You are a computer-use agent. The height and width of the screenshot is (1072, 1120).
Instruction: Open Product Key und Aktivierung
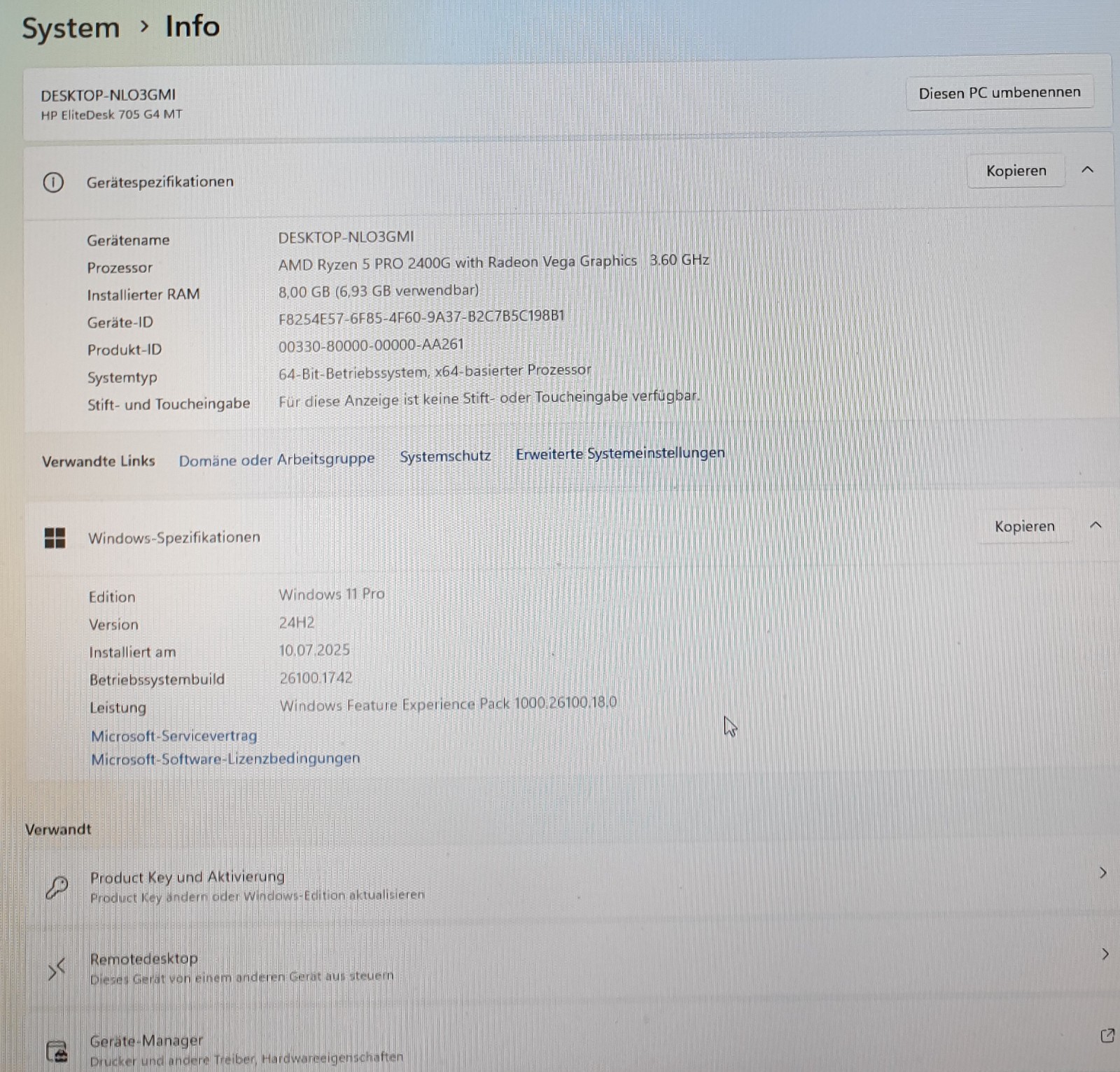click(x=571, y=885)
